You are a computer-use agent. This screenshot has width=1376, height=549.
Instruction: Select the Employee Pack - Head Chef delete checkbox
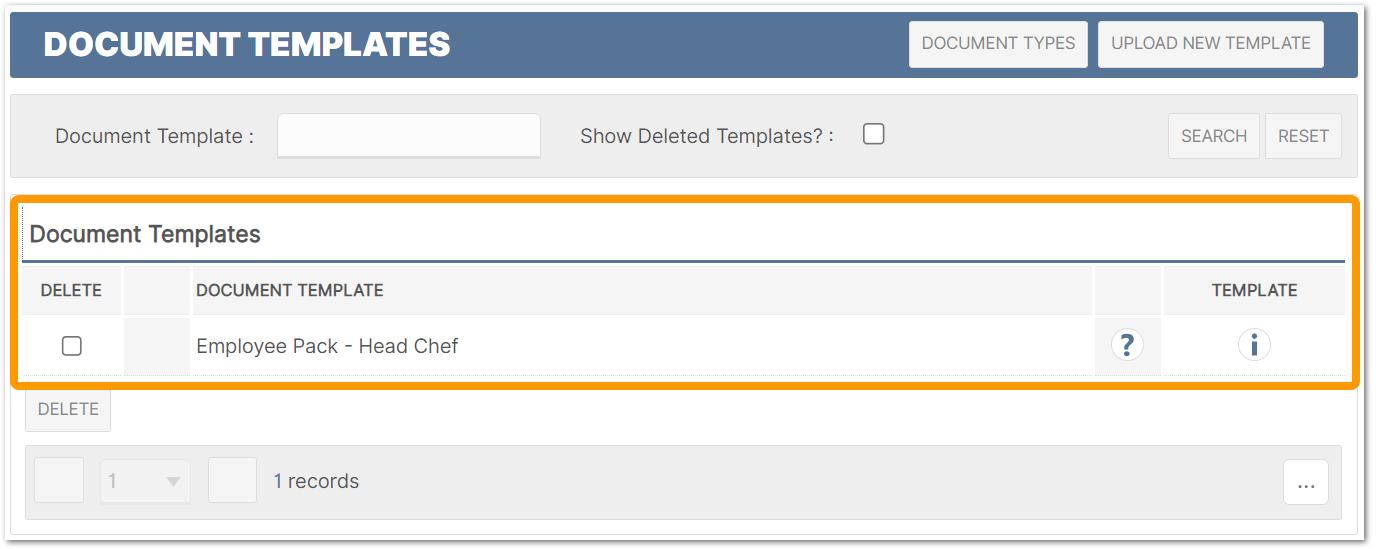(x=72, y=346)
